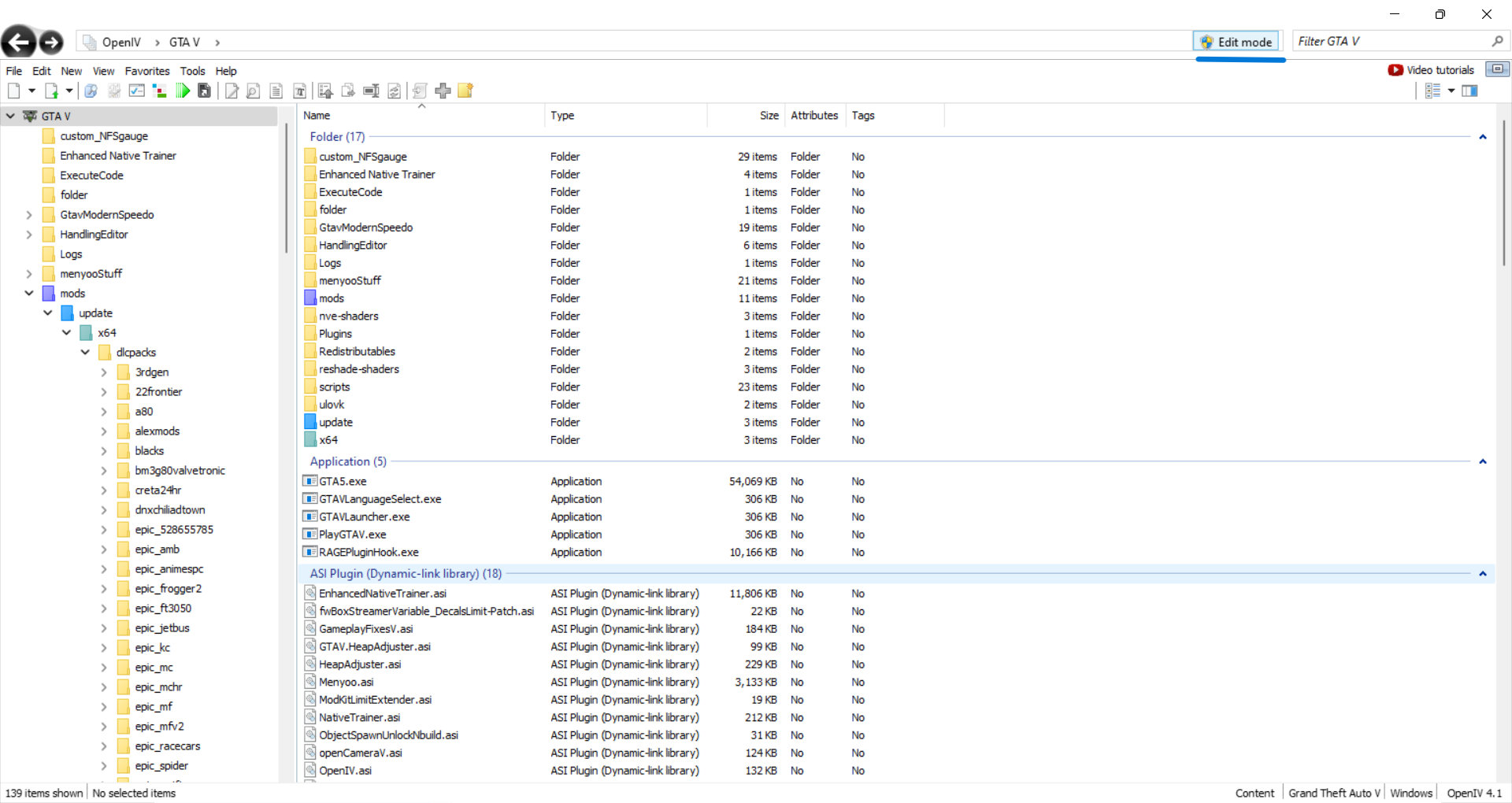Click the new file toolbar icon
Screen dimensions: 1512x803
tap(13, 91)
